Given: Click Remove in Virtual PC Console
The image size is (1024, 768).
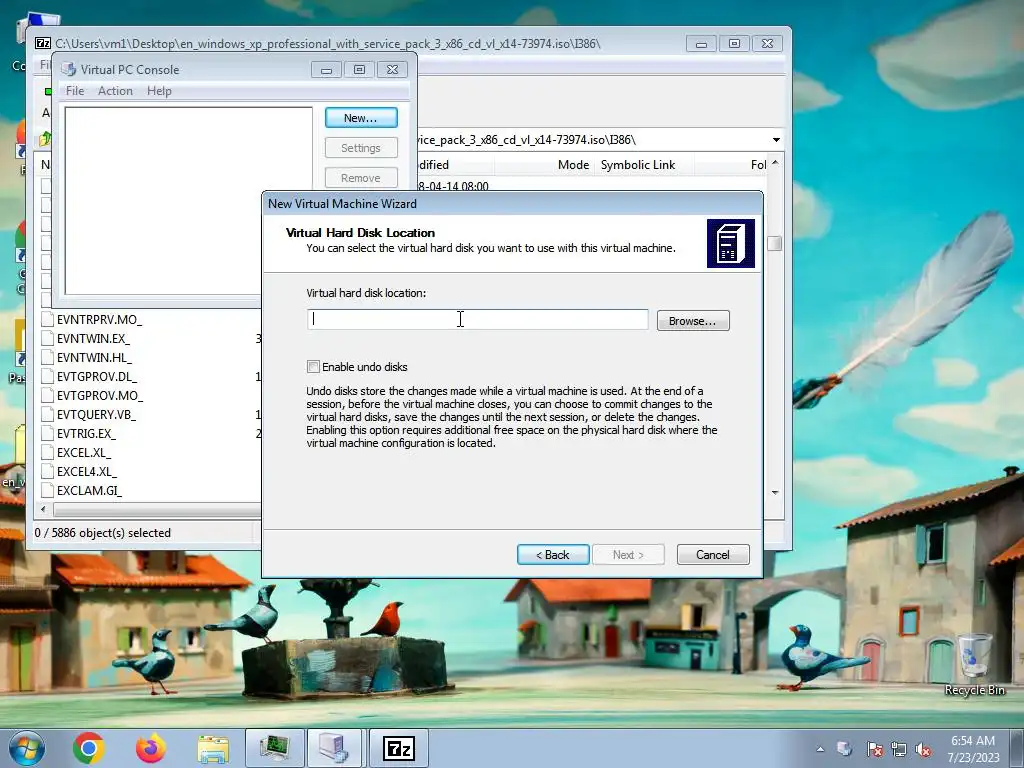Looking at the screenshot, I should tap(361, 178).
